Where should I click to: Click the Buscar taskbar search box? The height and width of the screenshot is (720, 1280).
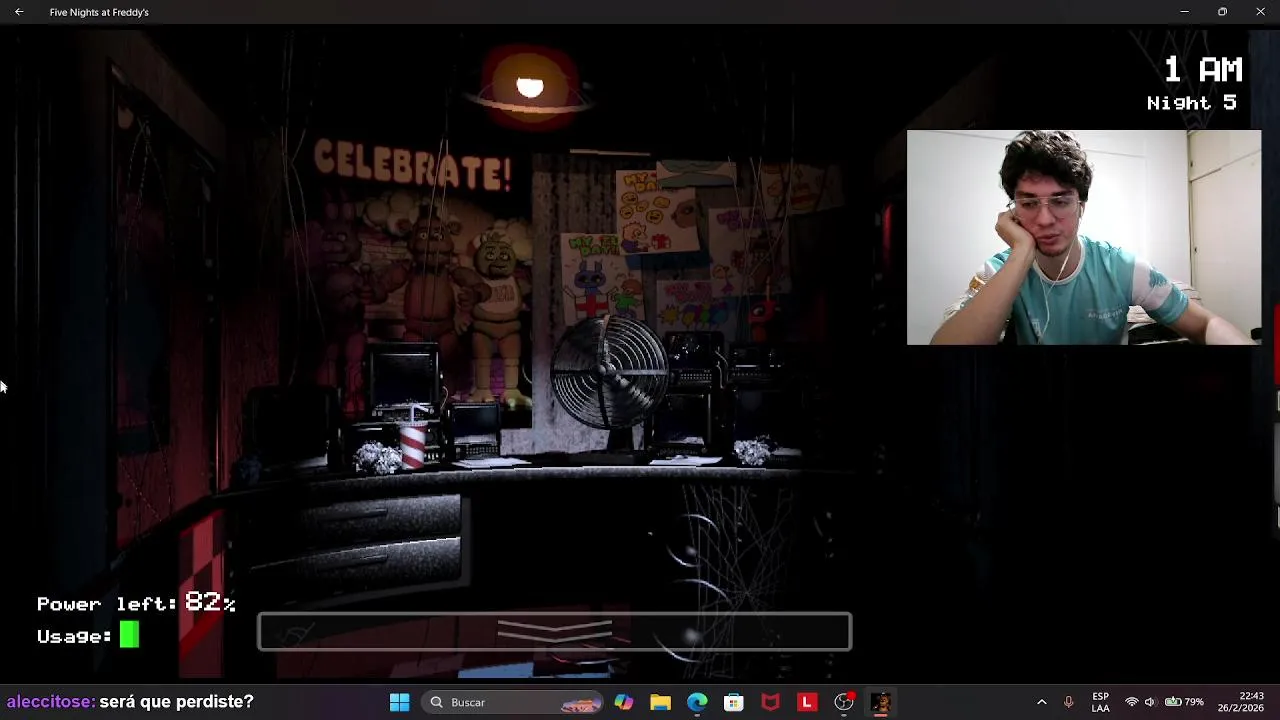point(512,702)
